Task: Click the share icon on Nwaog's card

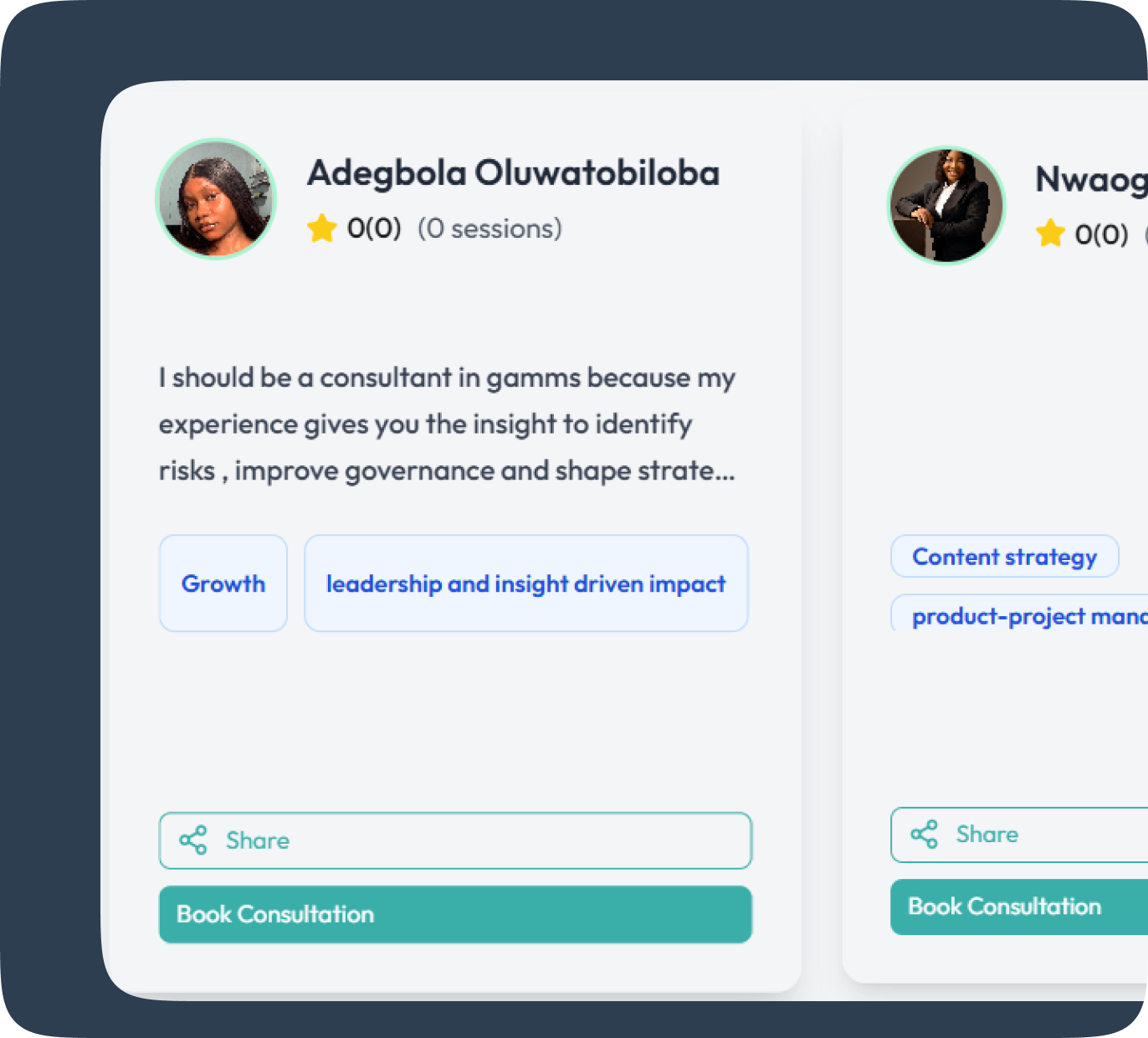Action: click(x=923, y=834)
